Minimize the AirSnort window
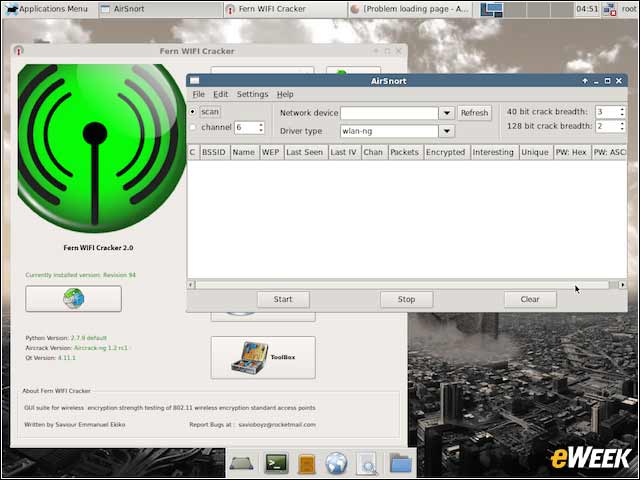The width and height of the screenshot is (640, 480). tap(596, 81)
